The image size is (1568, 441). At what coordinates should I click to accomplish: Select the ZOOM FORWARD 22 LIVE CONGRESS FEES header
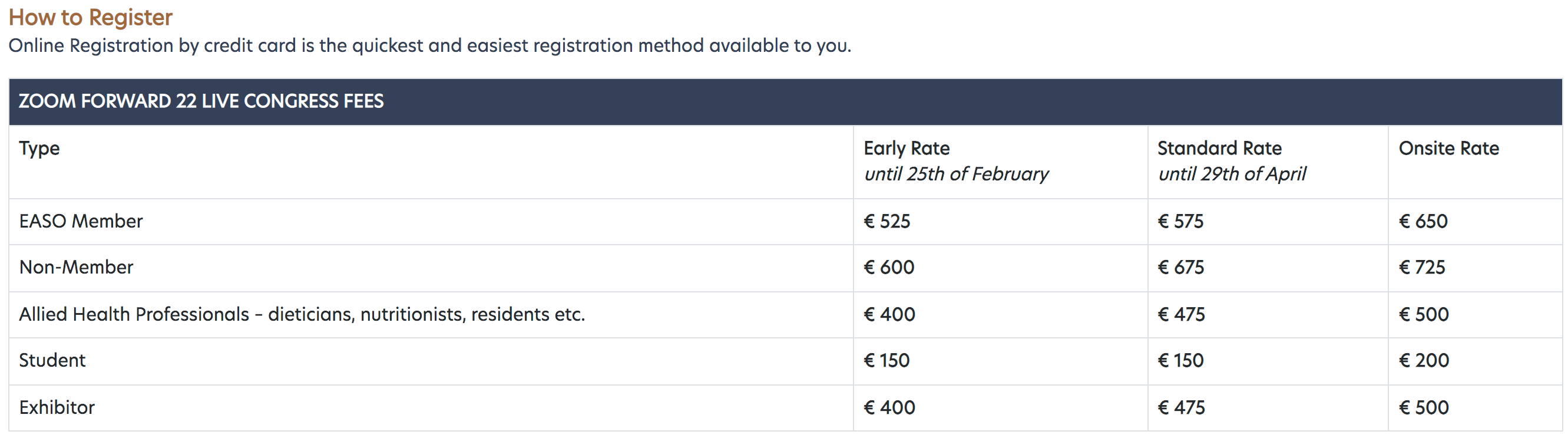click(x=201, y=101)
